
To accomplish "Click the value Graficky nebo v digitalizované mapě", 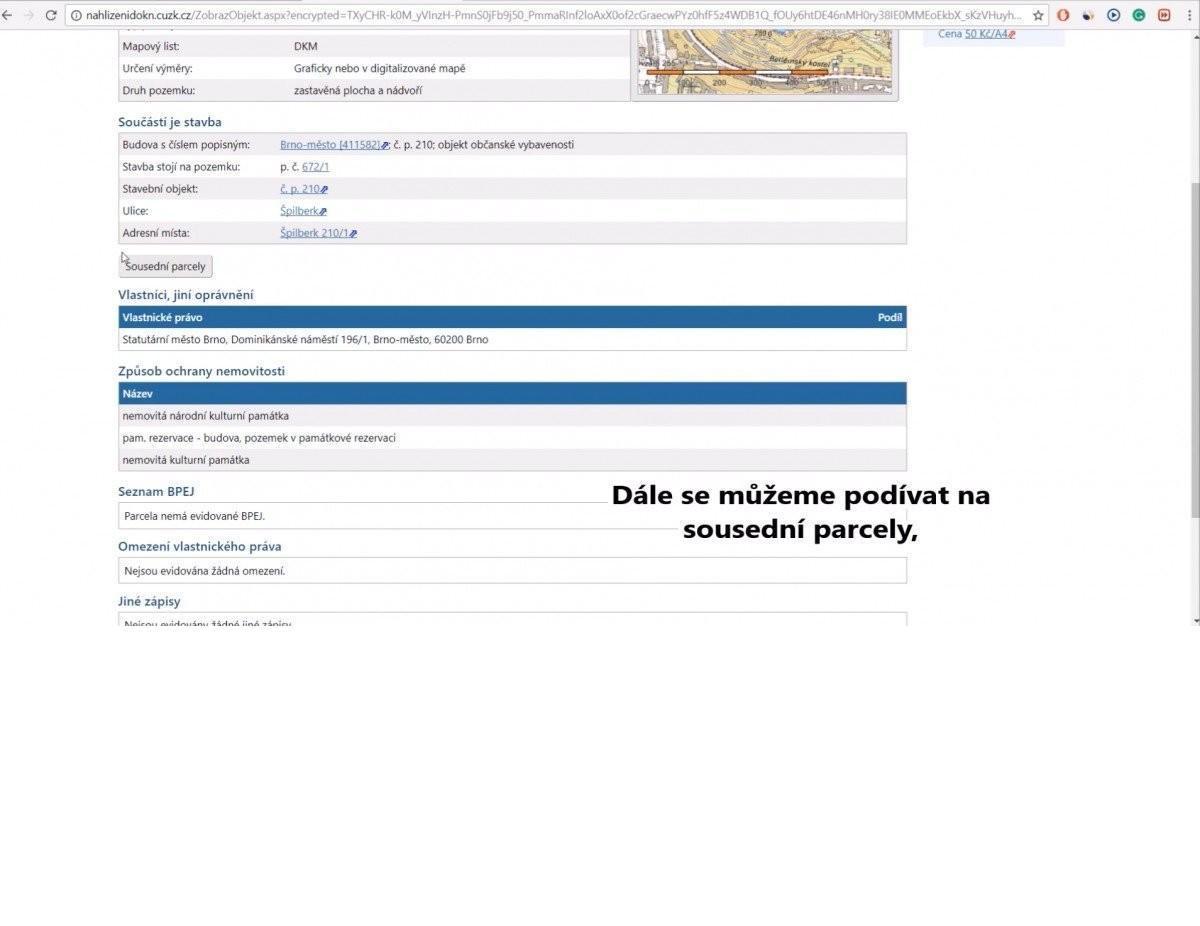I will click(x=380, y=69).
